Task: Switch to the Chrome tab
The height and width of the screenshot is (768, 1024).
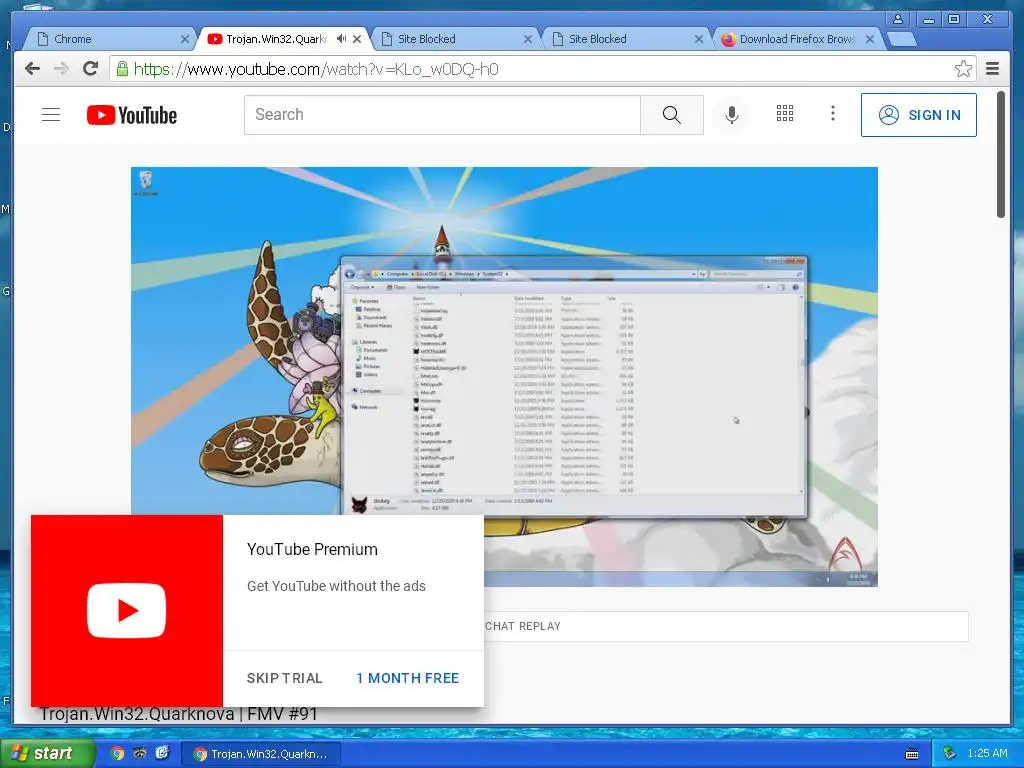Action: [x=108, y=39]
